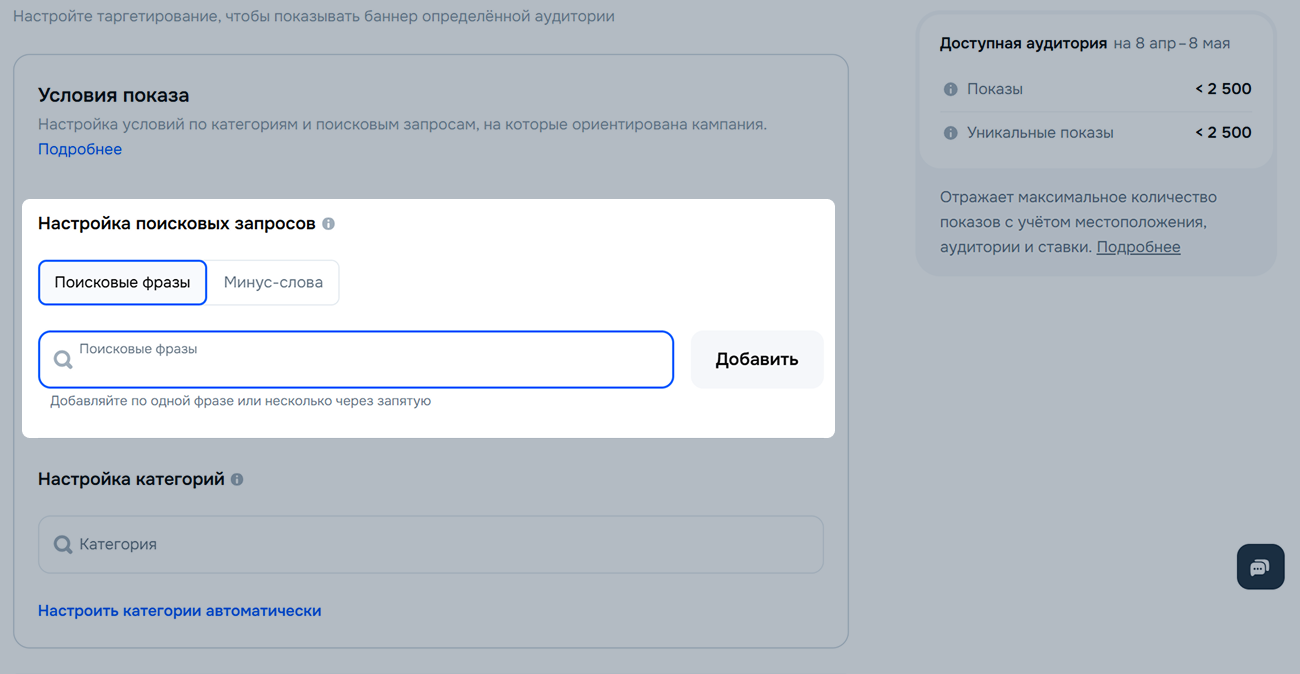Image resolution: width=1300 pixels, height=674 pixels.
Task: Open the support chat widget
Action: point(1260,567)
